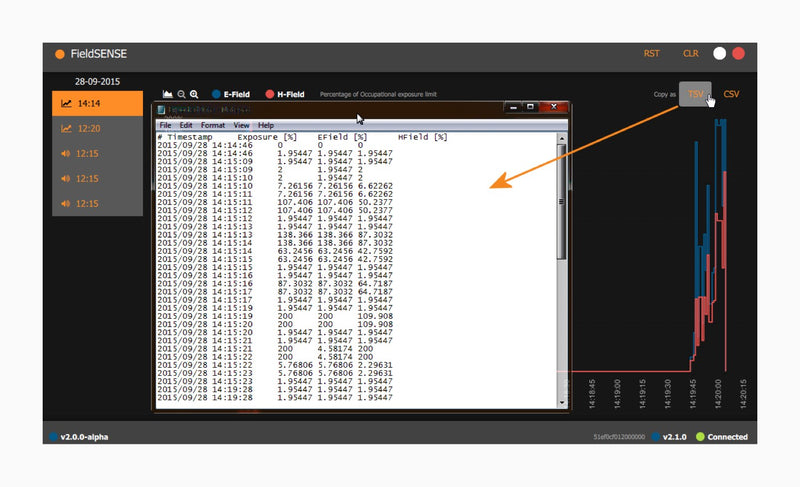Zoom in on the exposure graph
Viewport: 800px width, 487px height.
(194, 94)
